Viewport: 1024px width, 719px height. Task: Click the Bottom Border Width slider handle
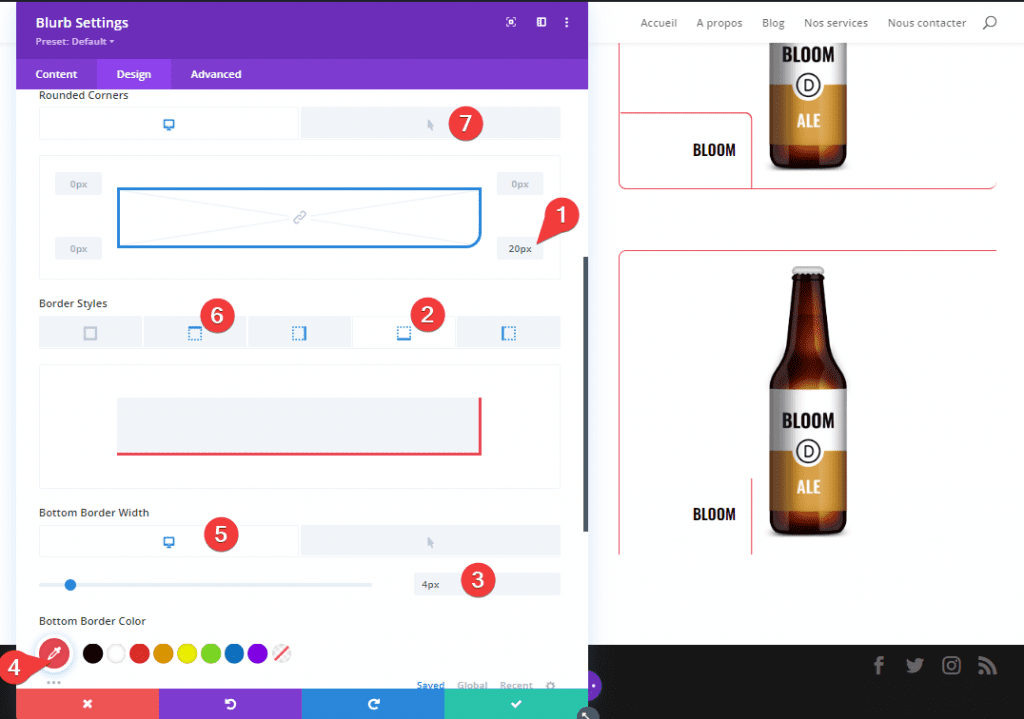pyautogui.click(x=71, y=584)
